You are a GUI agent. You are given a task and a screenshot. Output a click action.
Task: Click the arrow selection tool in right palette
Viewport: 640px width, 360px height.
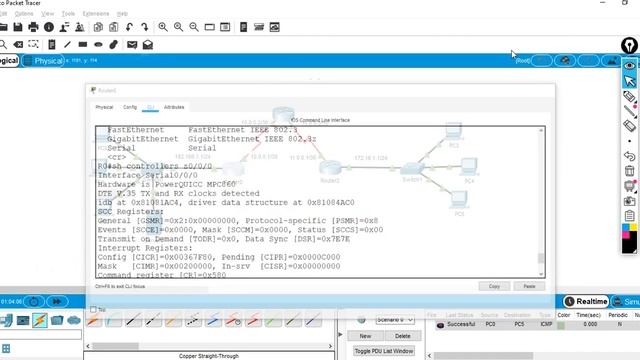point(630,81)
